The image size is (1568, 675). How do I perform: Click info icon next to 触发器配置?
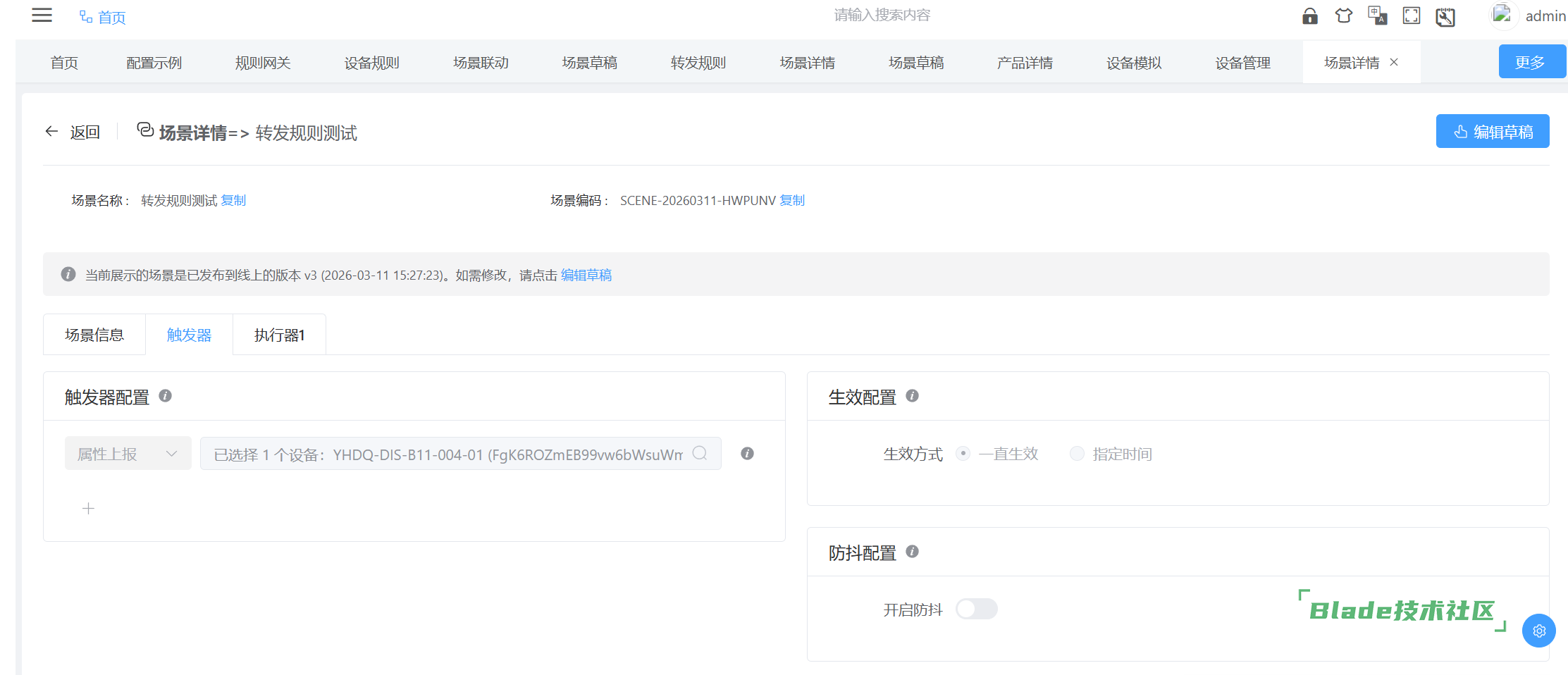coord(166,396)
